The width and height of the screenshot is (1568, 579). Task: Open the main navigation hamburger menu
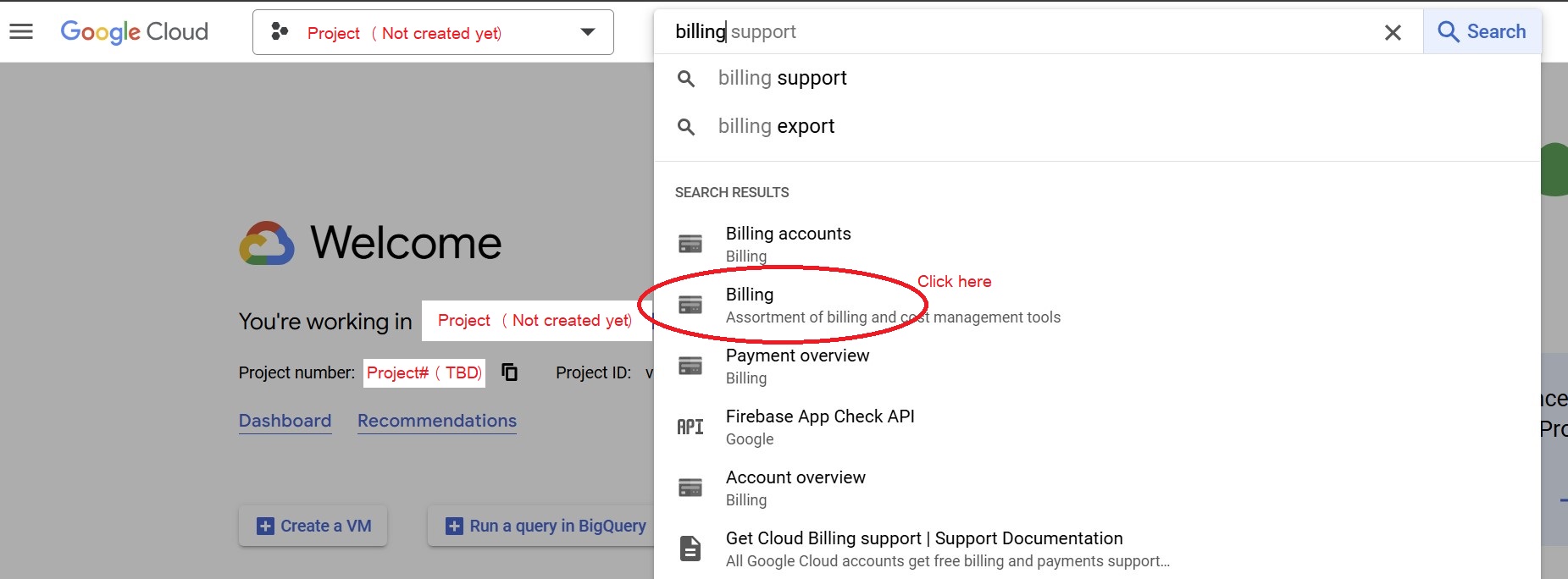click(21, 32)
